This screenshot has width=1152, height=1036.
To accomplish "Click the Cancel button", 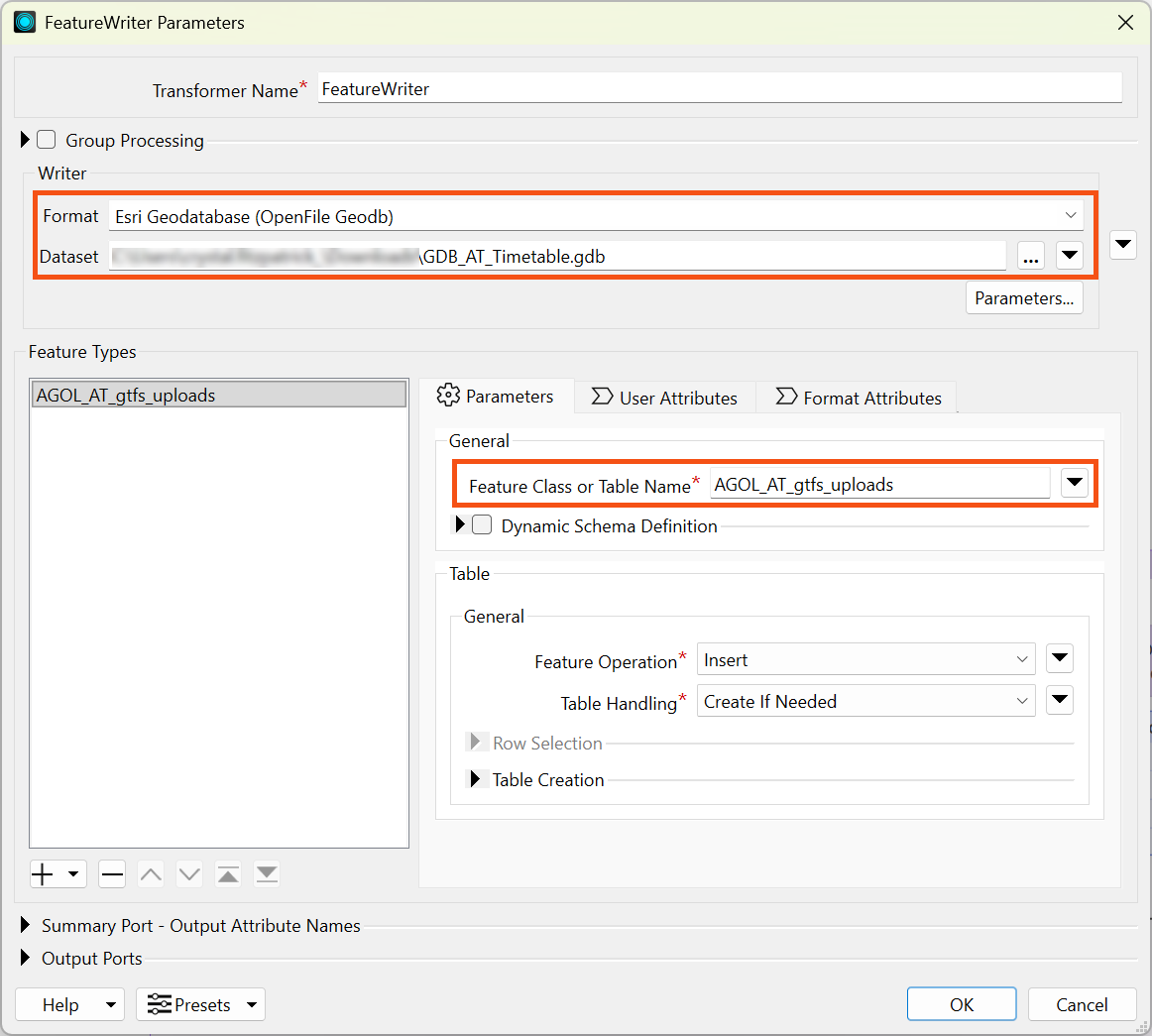I will pyautogui.click(x=1083, y=1004).
